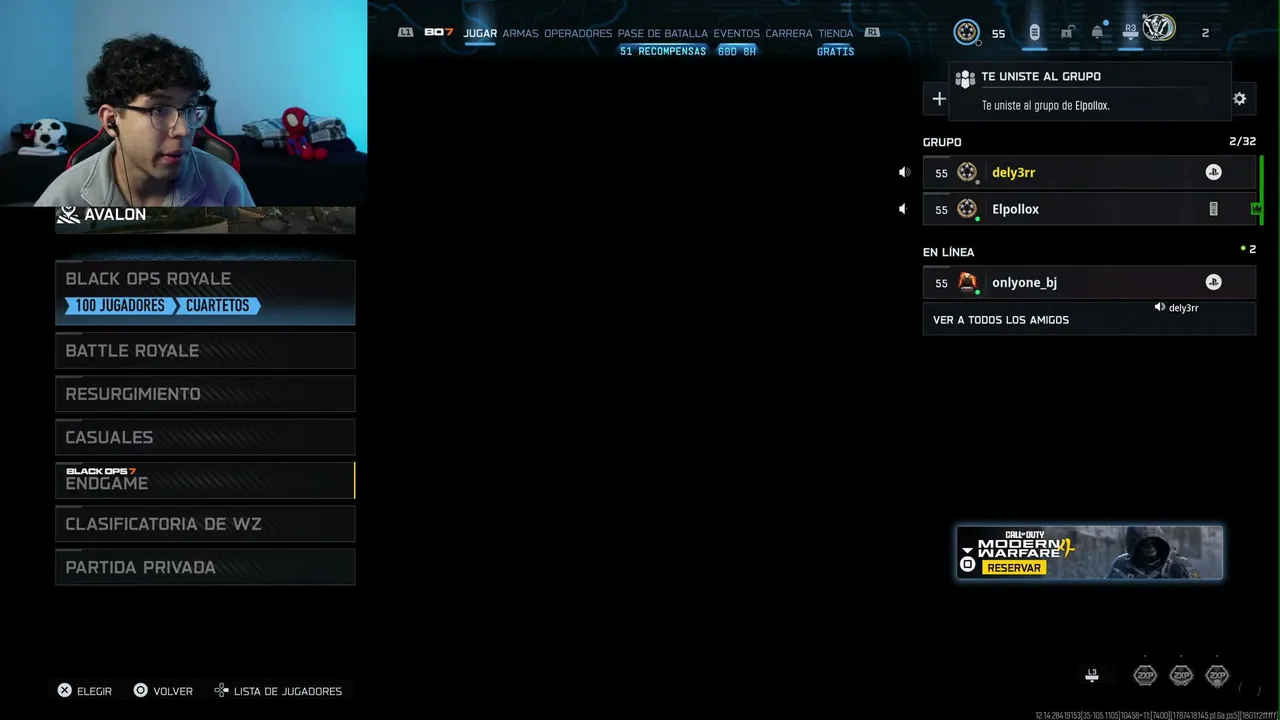Viewport: 1280px width, 720px height.
Task: Open the player profile emblem avatar
Action: (1159, 28)
